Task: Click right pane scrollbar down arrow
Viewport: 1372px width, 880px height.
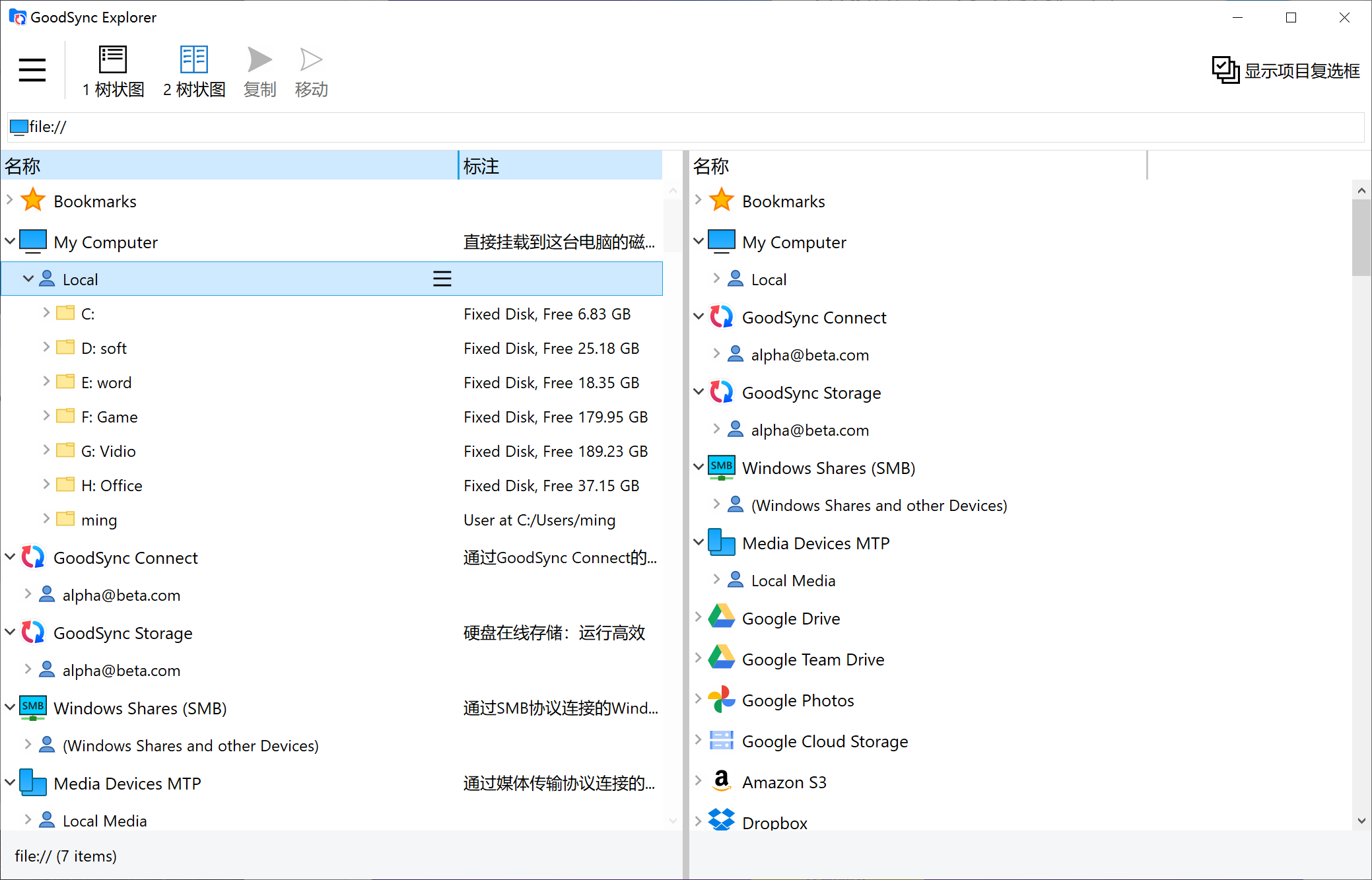Action: pos(1361,821)
